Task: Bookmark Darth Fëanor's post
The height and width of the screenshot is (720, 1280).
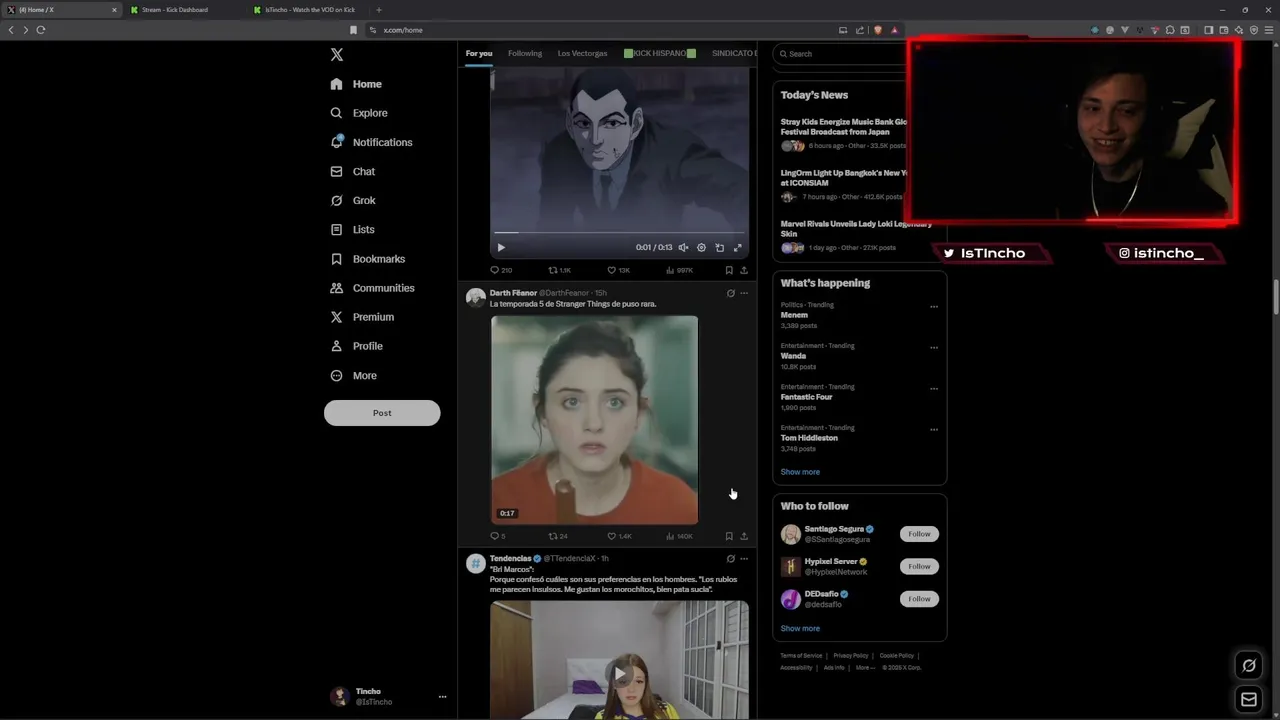Action: (x=729, y=536)
